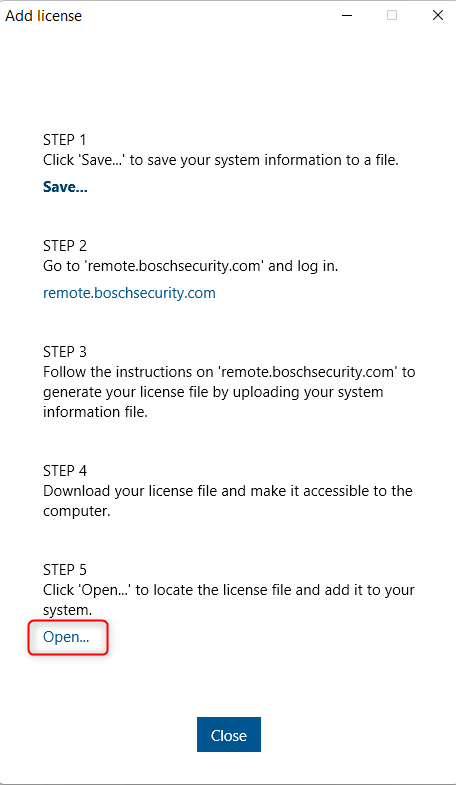Click the blue Close button
This screenshot has height=785, width=456.
[x=229, y=735]
